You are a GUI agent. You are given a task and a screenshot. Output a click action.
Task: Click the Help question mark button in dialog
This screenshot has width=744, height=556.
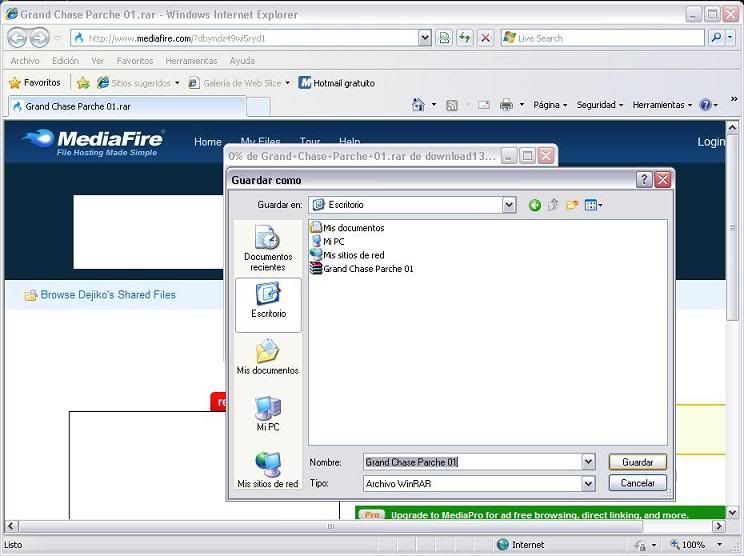[x=644, y=180]
